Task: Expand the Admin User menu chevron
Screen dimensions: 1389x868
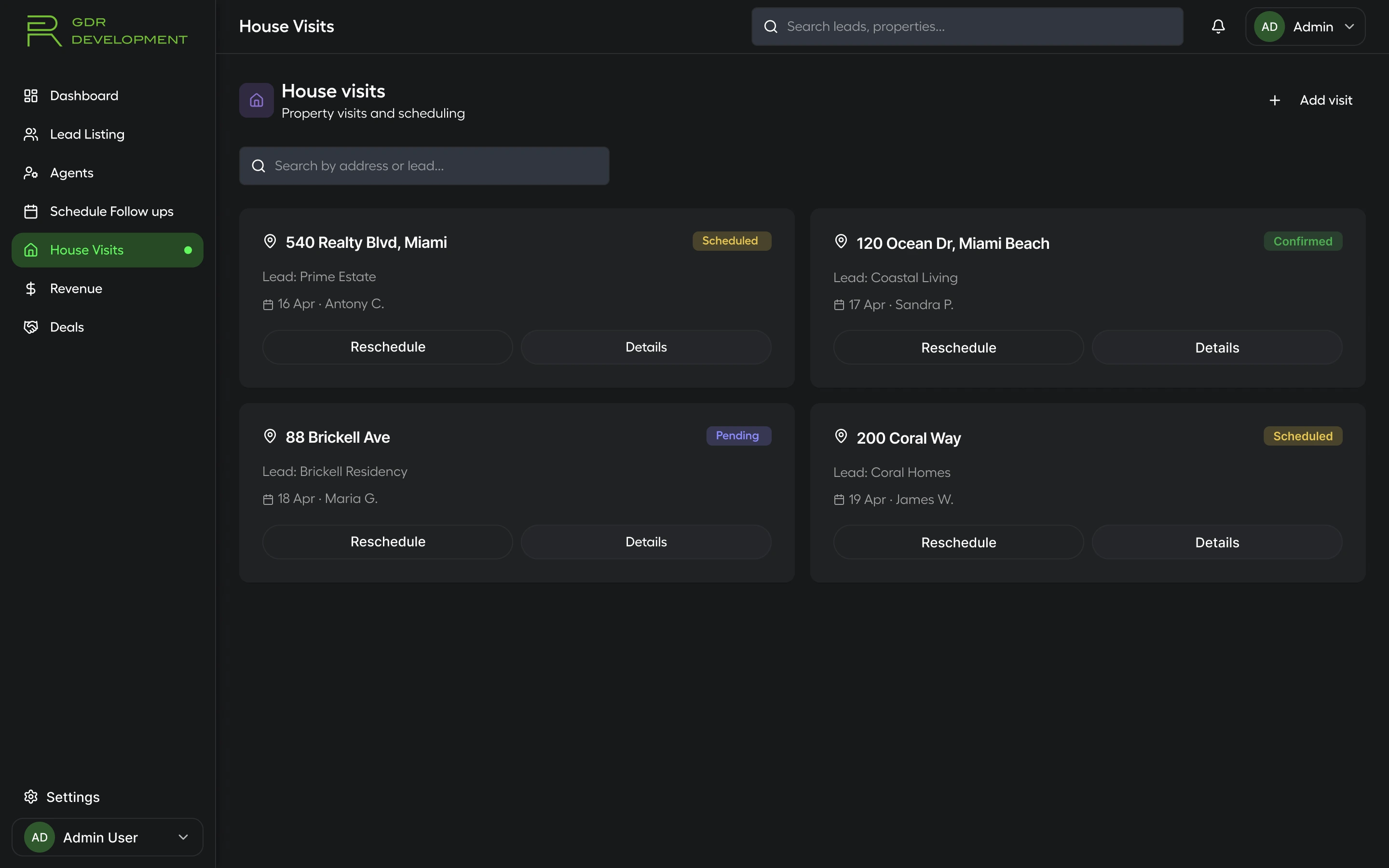Action: point(183,837)
